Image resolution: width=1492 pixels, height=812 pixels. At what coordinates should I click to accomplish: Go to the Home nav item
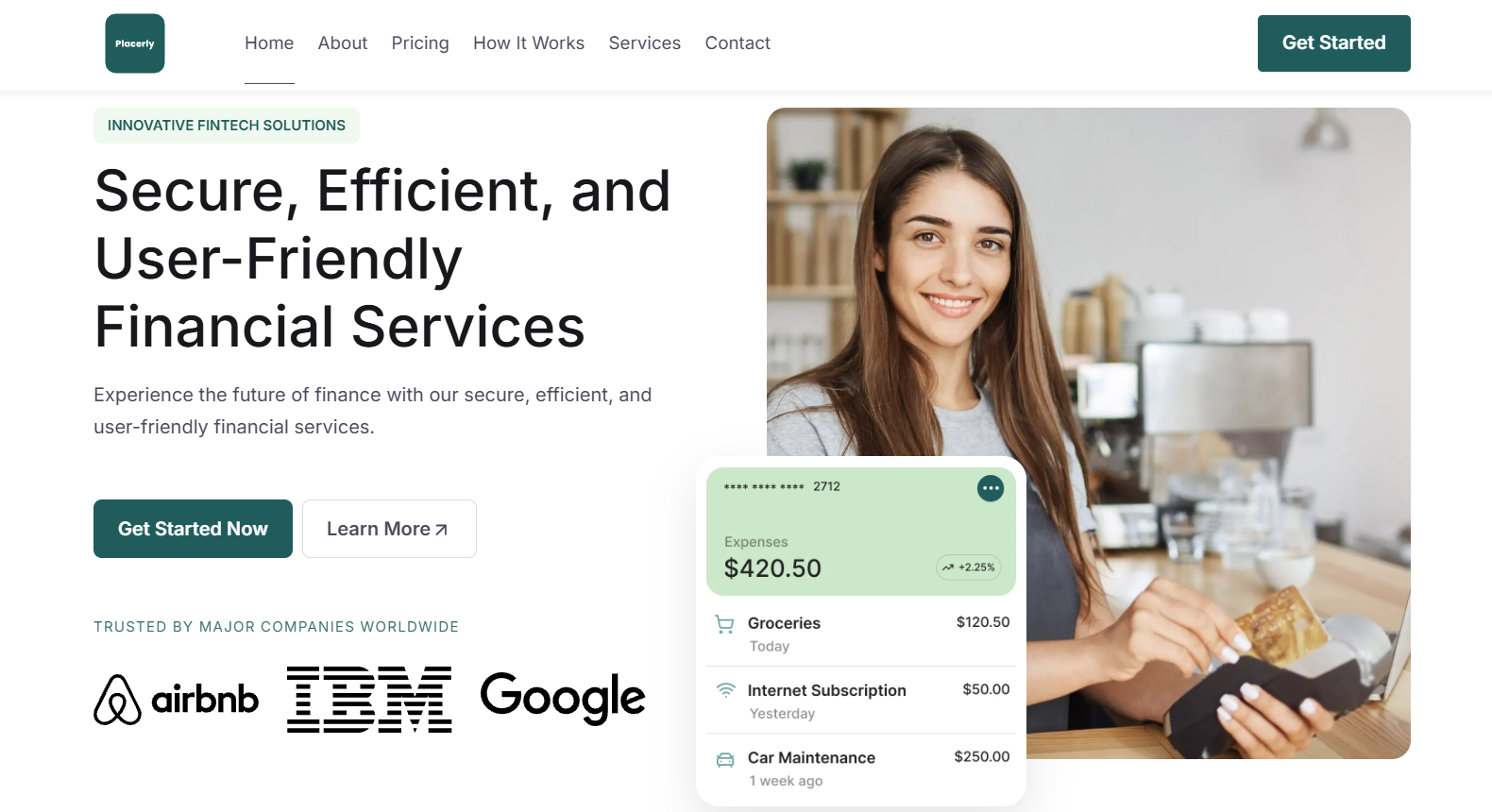point(269,43)
